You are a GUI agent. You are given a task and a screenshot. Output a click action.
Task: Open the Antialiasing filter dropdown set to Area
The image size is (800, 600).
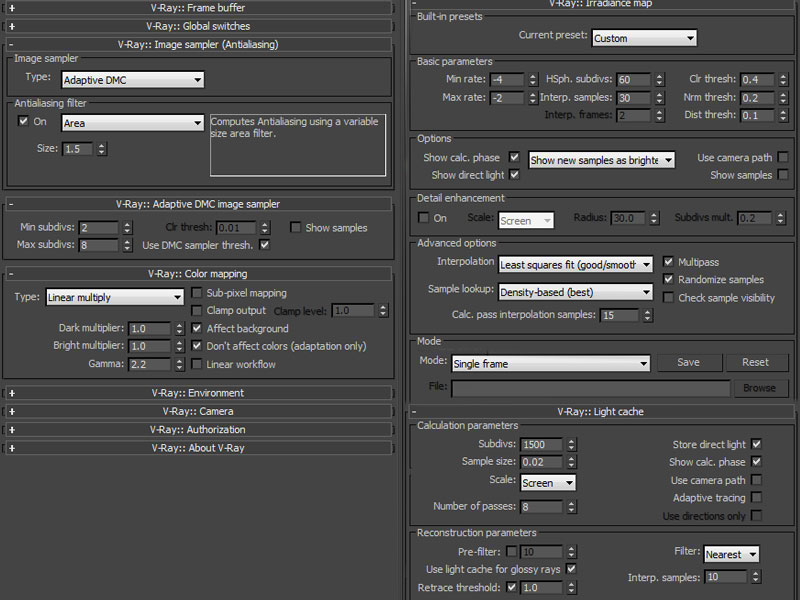(133, 123)
